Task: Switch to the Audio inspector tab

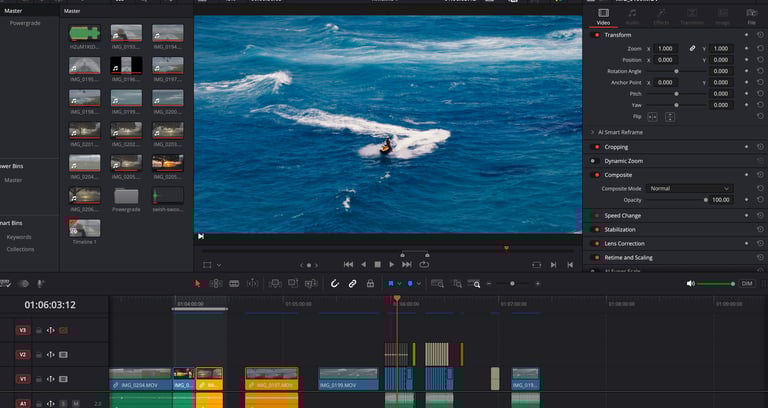Action: point(633,17)
